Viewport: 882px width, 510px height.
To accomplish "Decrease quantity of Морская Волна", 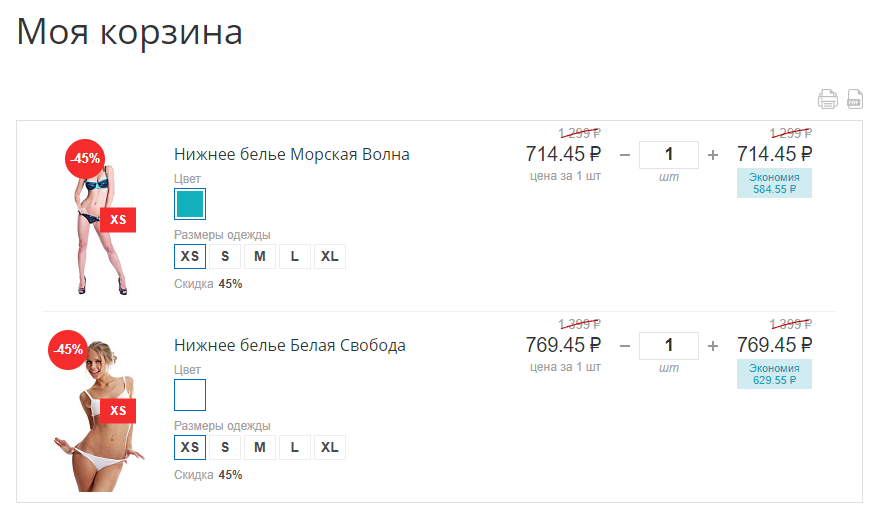I will point(625,155).
